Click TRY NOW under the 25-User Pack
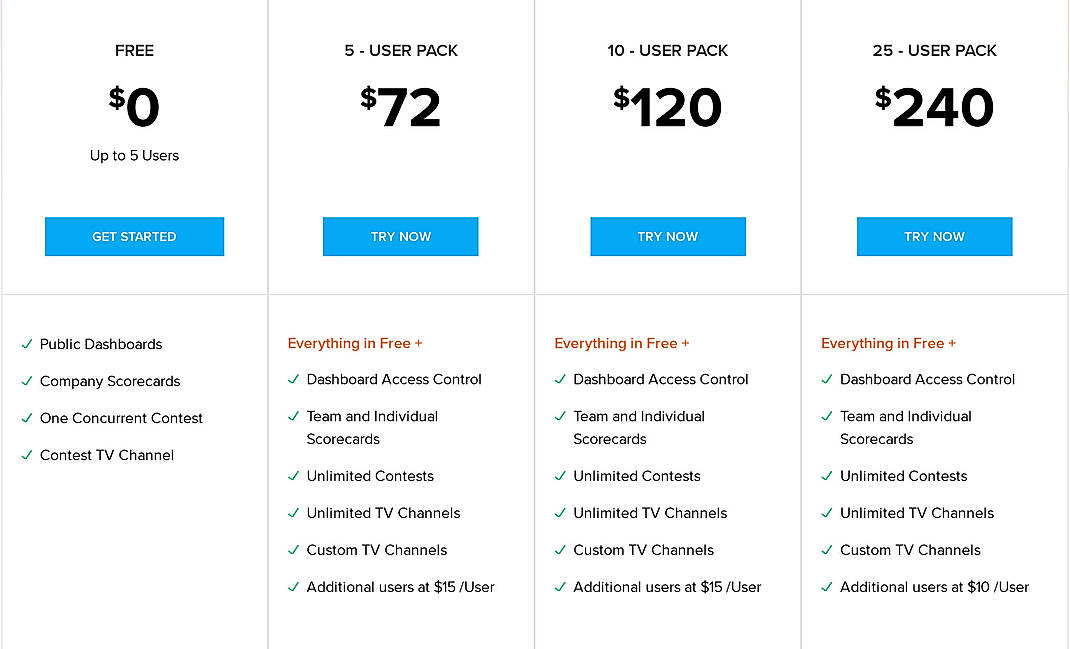This screenshot has height=649, width=1070. (x=934, y=236)
